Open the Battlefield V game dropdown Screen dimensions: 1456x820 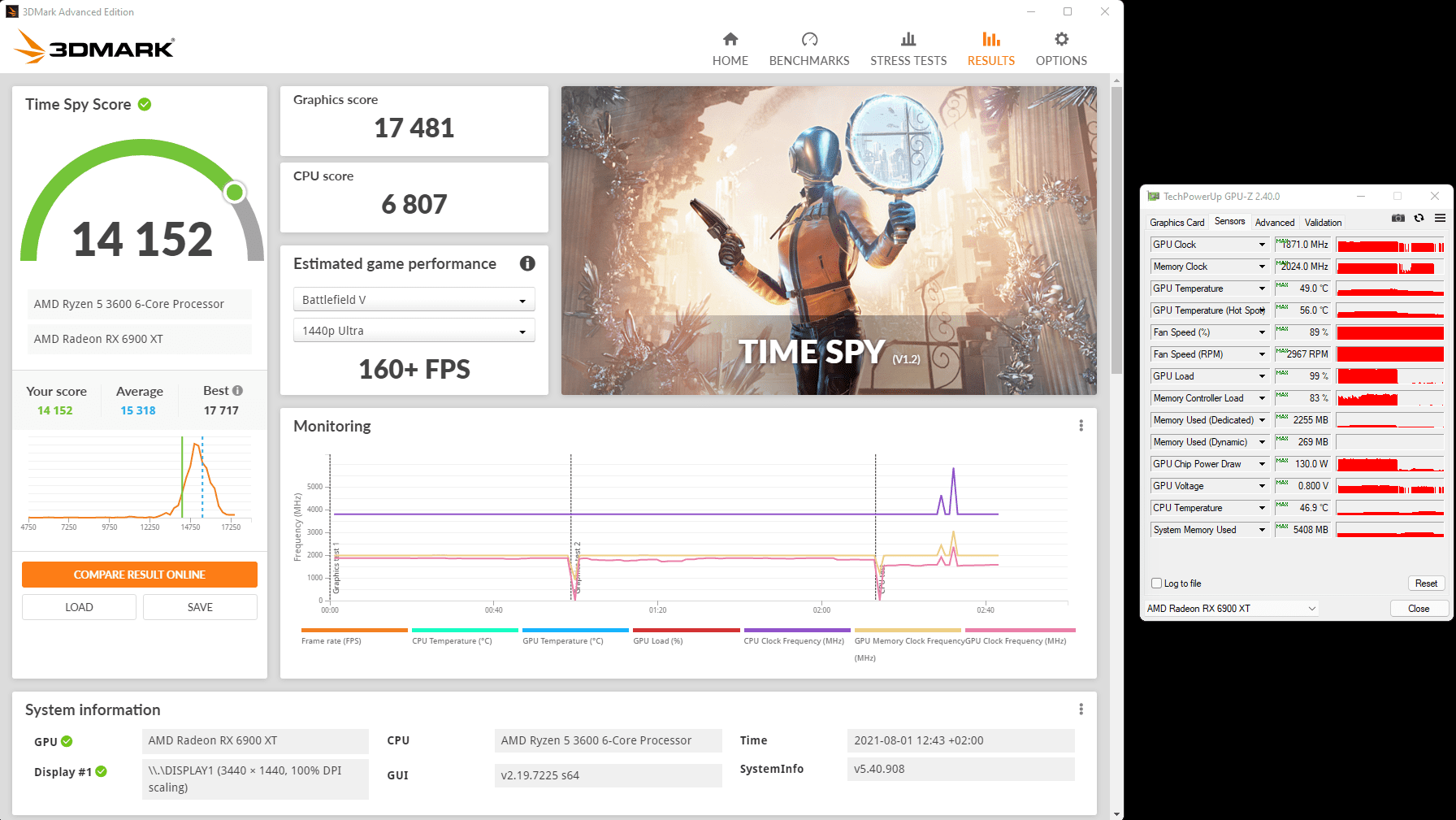pyautogui.click(x=414, y=300)
